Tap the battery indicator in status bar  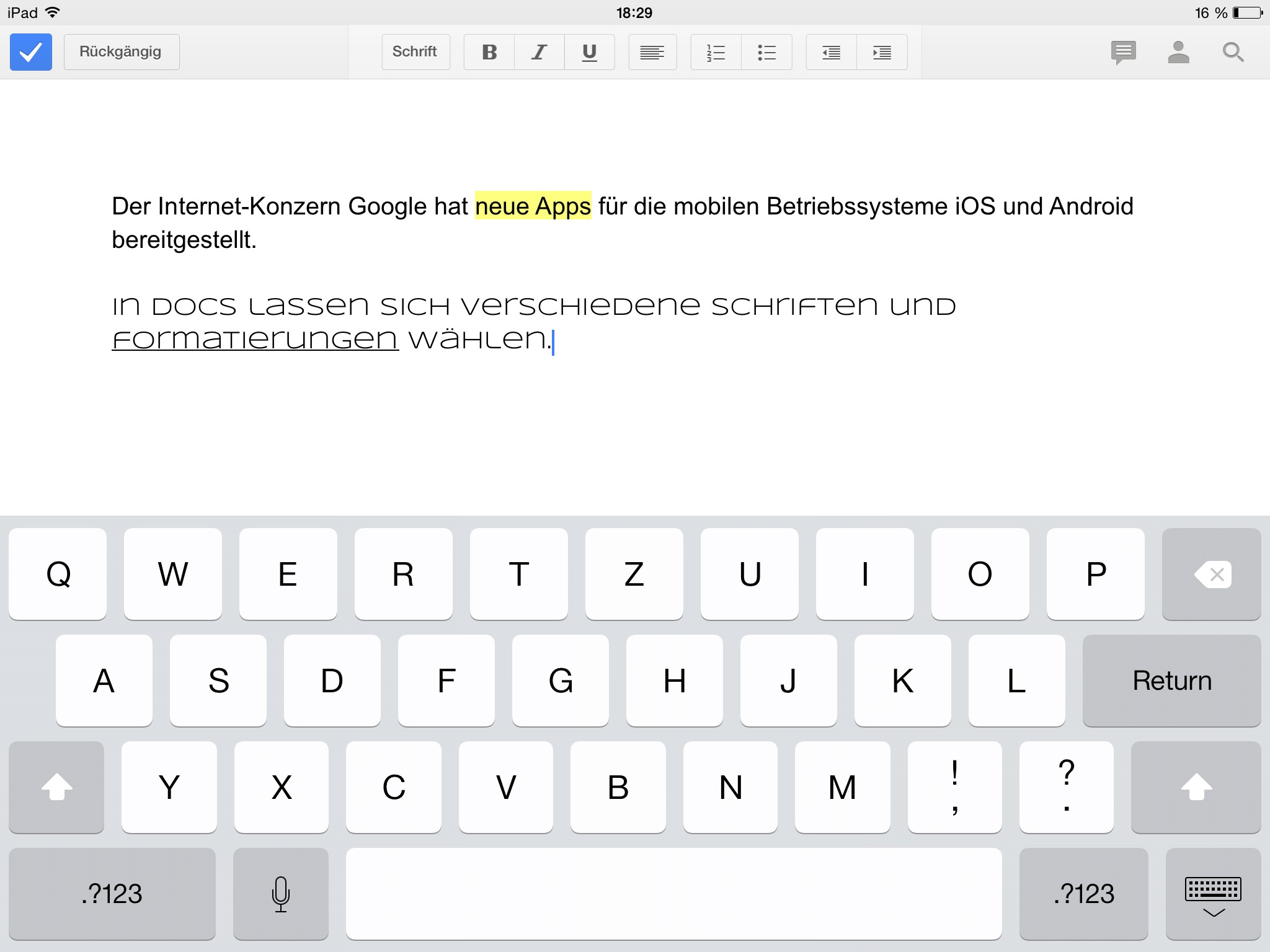[1248, 13]
